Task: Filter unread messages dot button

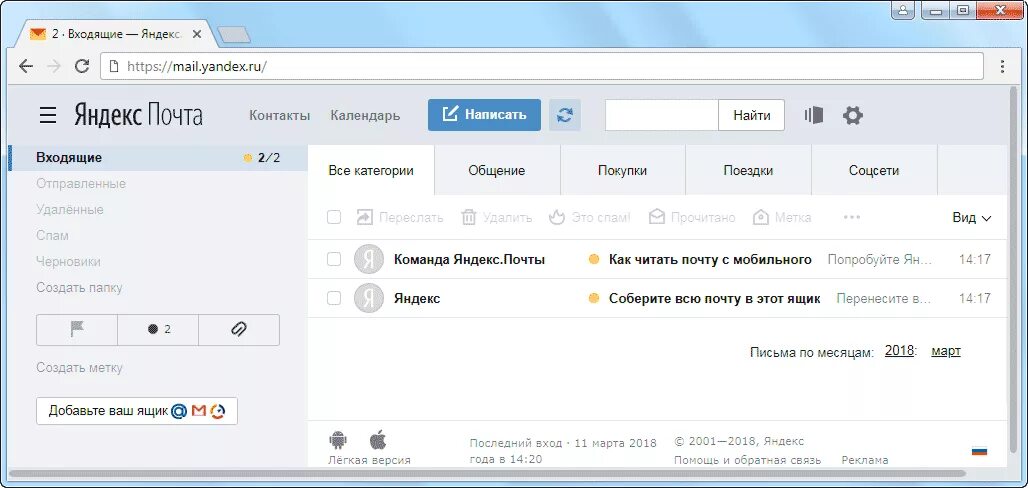Action: (158, 329)
